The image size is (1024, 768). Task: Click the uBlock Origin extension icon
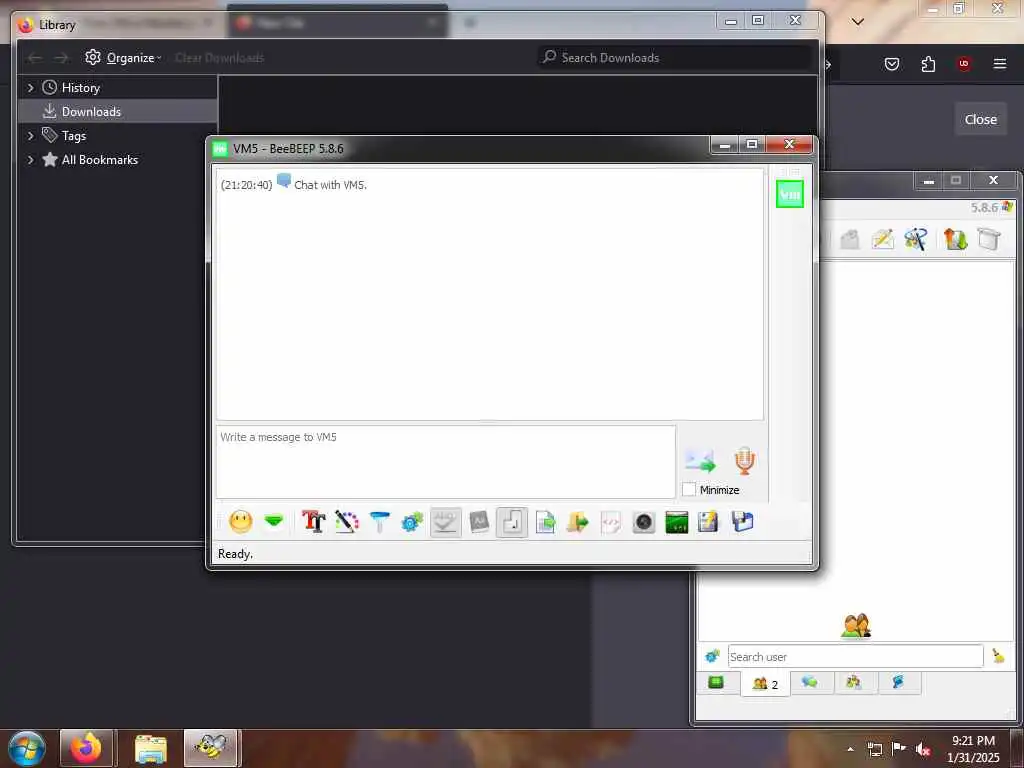(963, 63)
